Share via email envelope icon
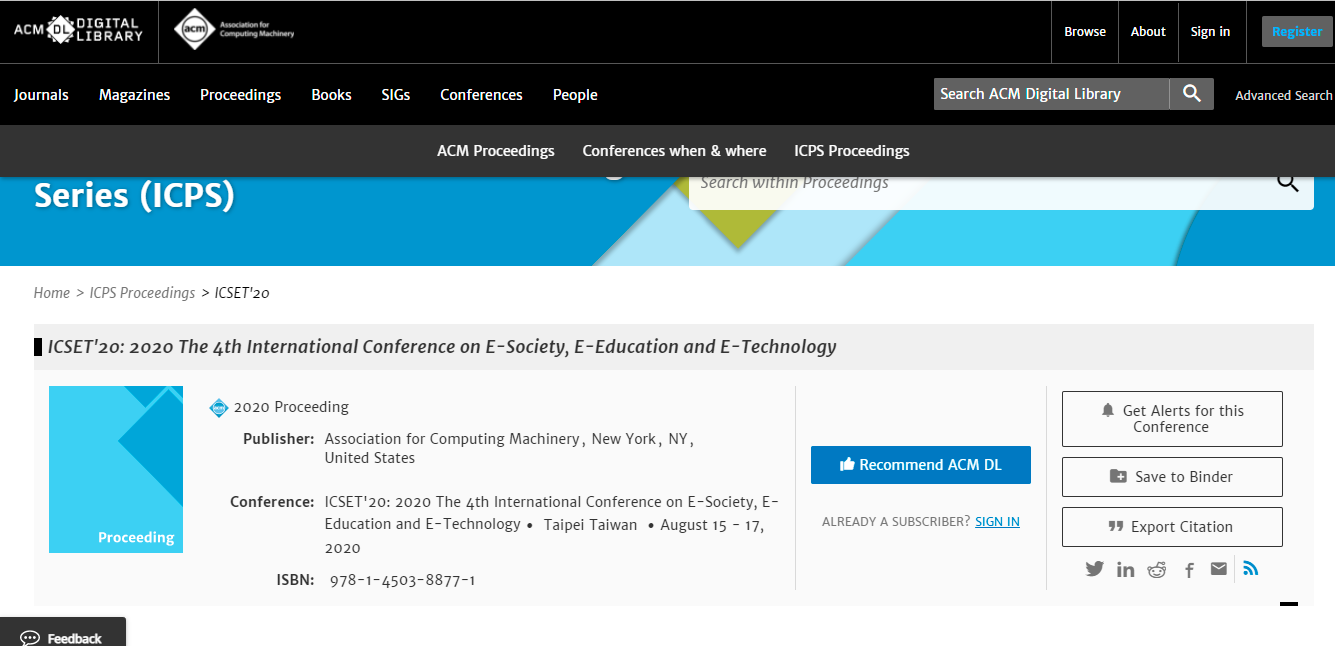Viewport: 1335px width, 646px height. [x=1218, y=569]
